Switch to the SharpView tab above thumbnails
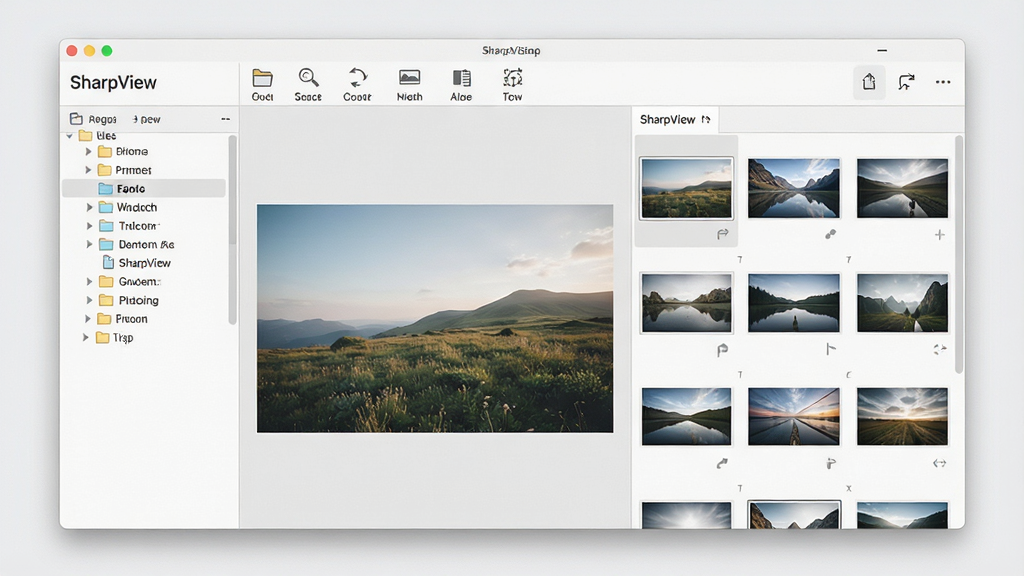The width and height of the screenshot is (1024, 576). pos(675,120)
